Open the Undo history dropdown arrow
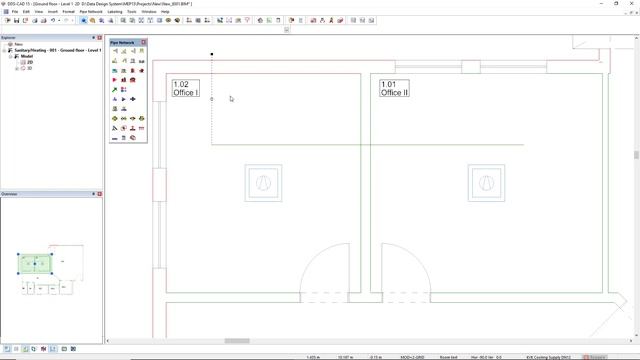This screenshot has width=640, height=360. tap(59, 20)
